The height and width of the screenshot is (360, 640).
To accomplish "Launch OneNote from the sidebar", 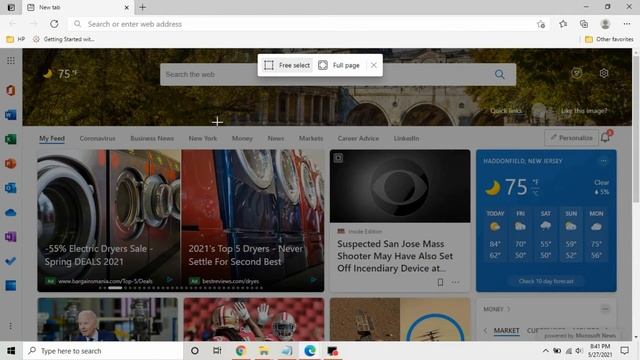I will (11, 237).
